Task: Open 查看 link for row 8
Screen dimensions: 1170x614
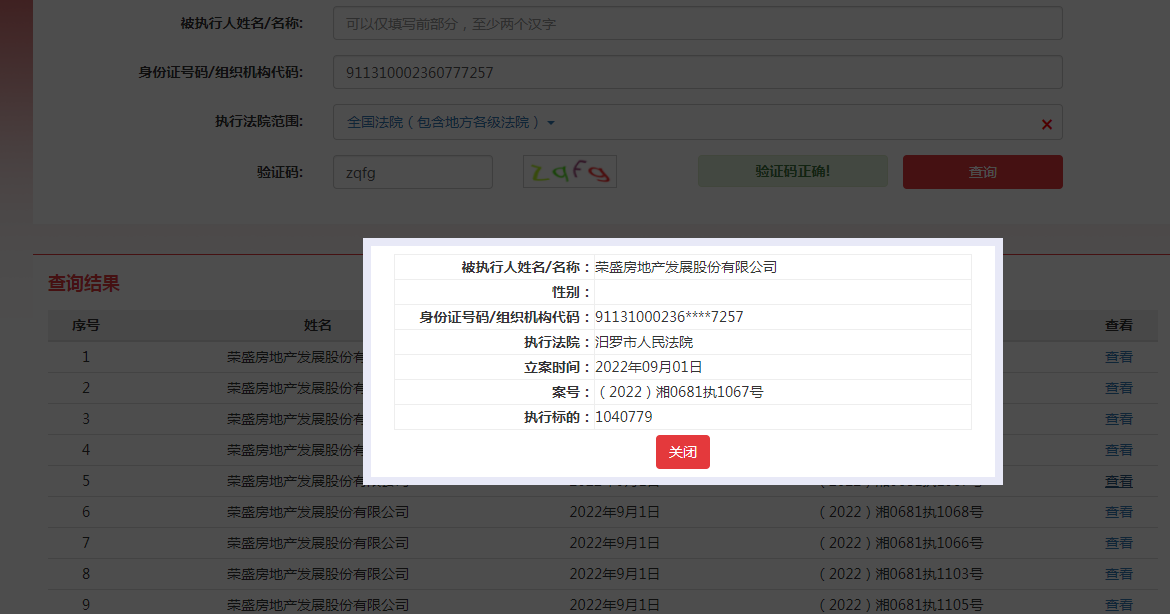Action: (x=1119, y=574)
